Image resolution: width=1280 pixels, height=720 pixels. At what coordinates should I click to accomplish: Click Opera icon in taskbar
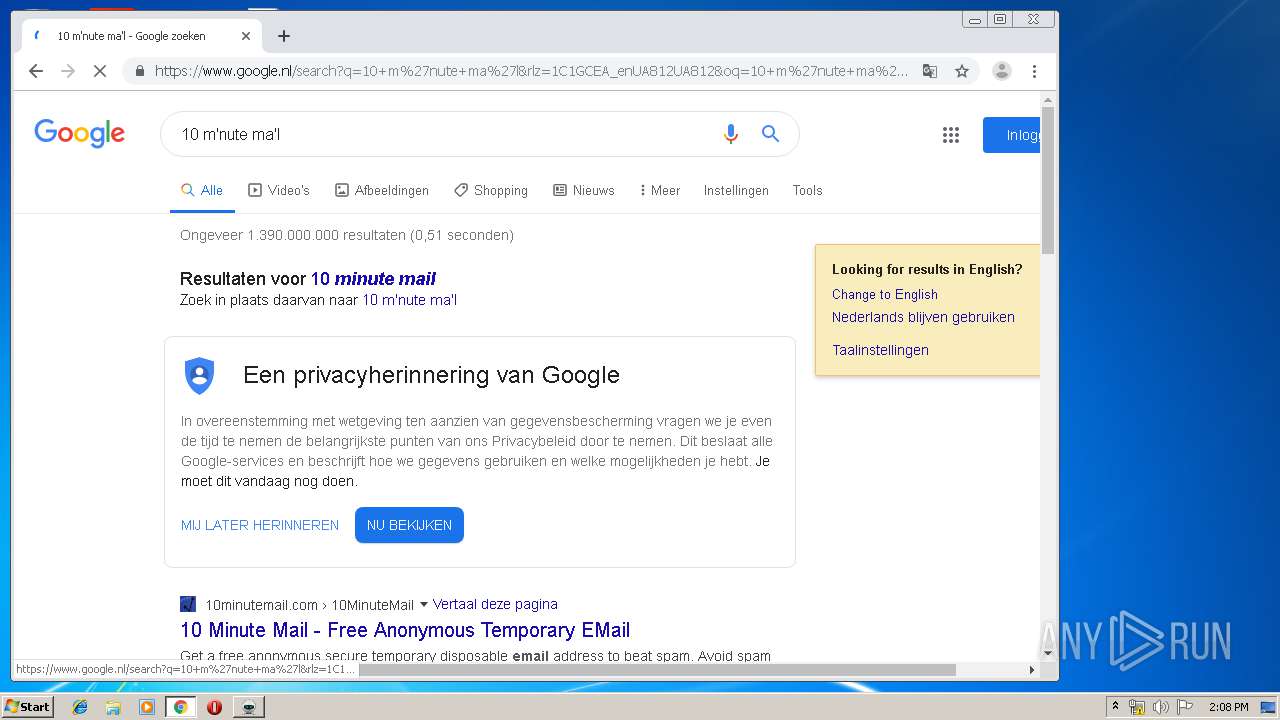coord(214,707)
